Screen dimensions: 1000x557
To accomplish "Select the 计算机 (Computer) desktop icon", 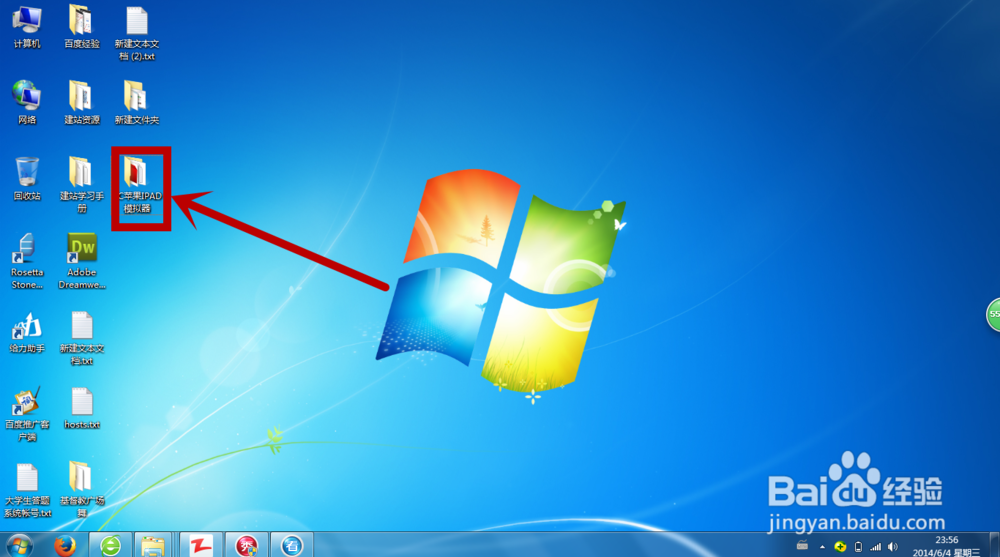I will (27, 27).
